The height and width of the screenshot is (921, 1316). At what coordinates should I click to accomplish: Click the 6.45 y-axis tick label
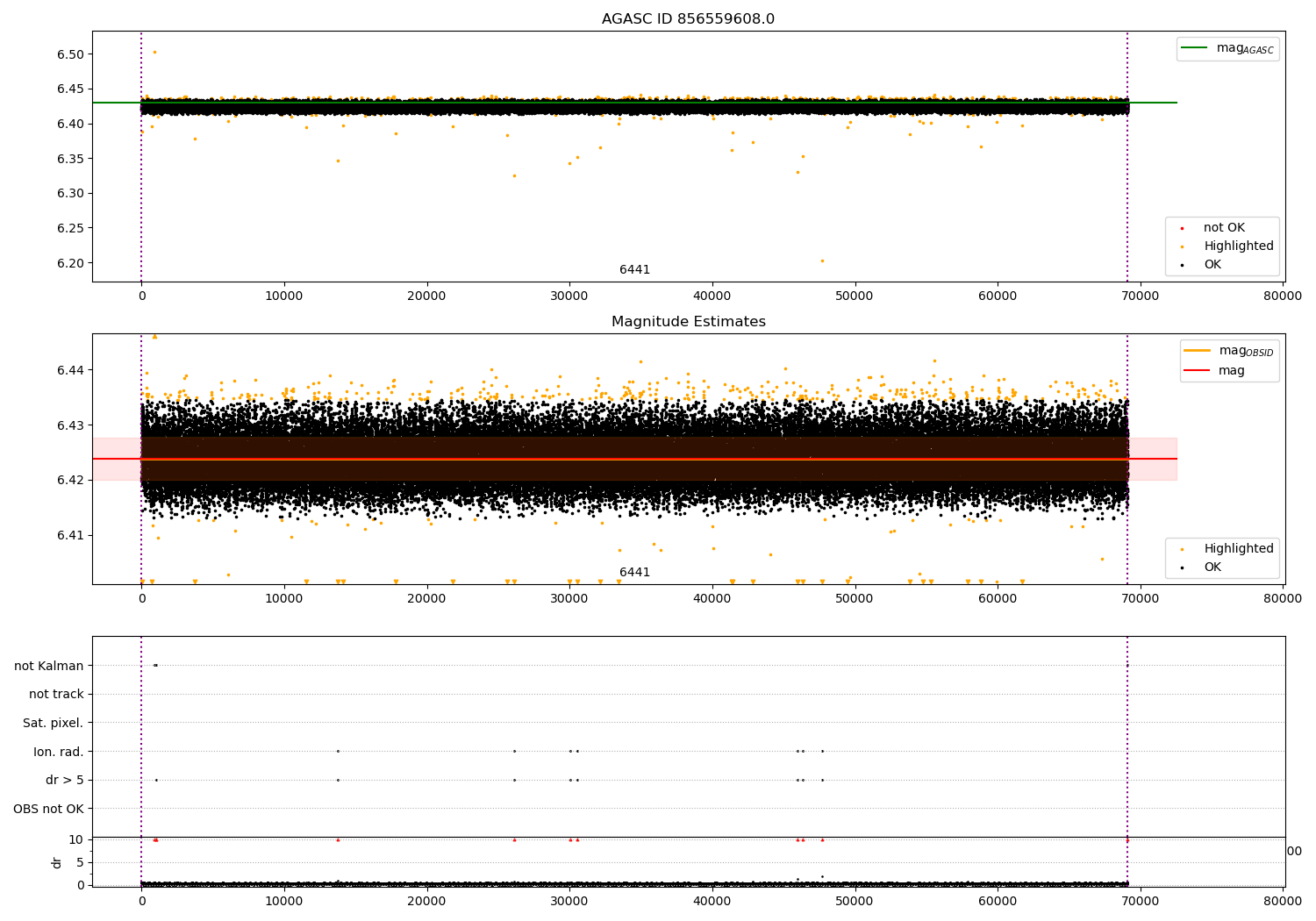[x=70, y=89]
